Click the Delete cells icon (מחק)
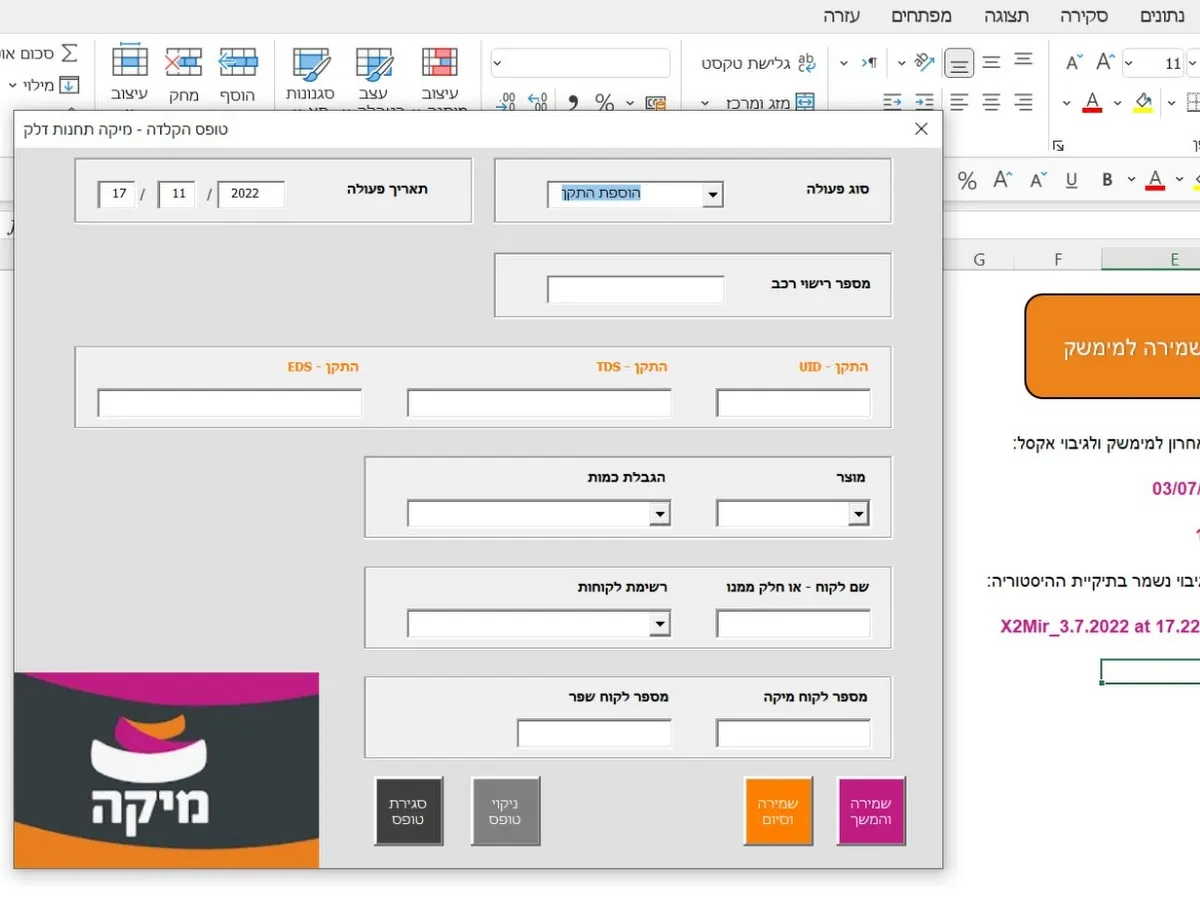Screen dimensions: 1200x900 pos(183,64)
